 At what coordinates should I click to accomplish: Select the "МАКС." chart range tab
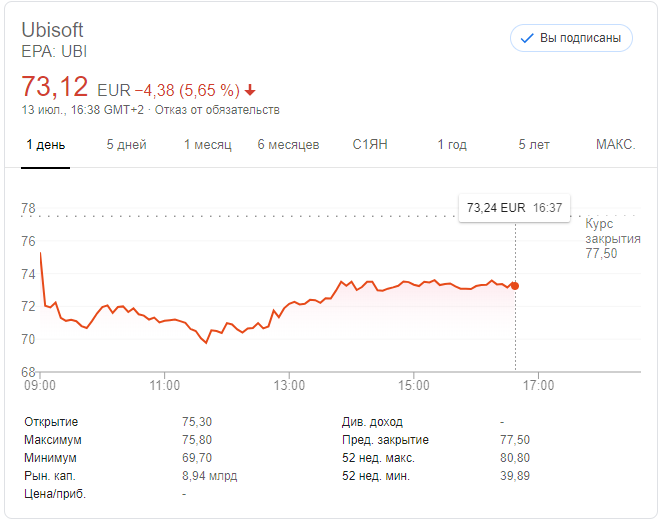pyautogui.click(x=615, y=145)
